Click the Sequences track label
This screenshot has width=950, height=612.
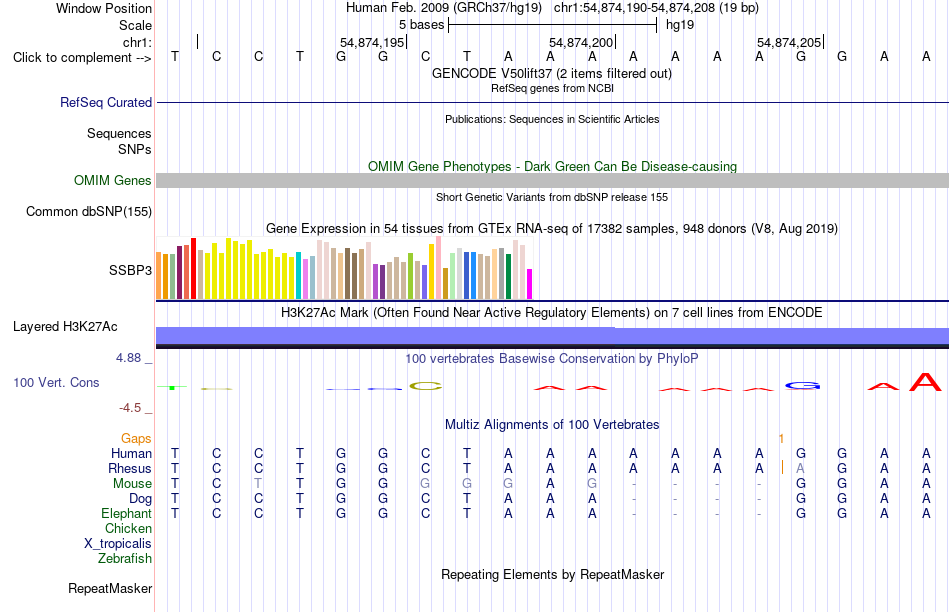coord(119,133)
